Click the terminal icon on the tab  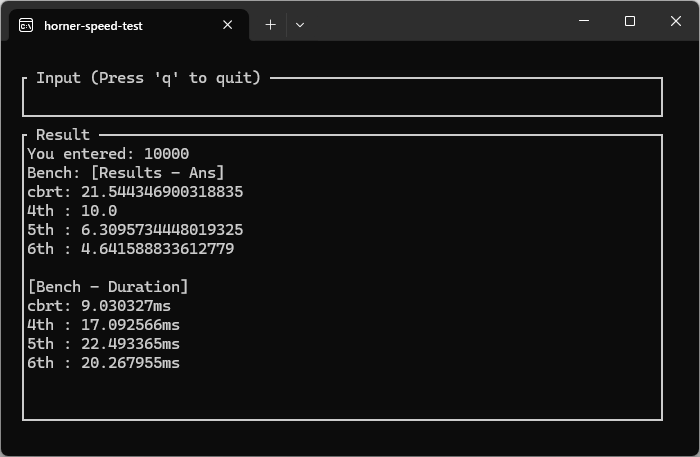pos(26,25)
